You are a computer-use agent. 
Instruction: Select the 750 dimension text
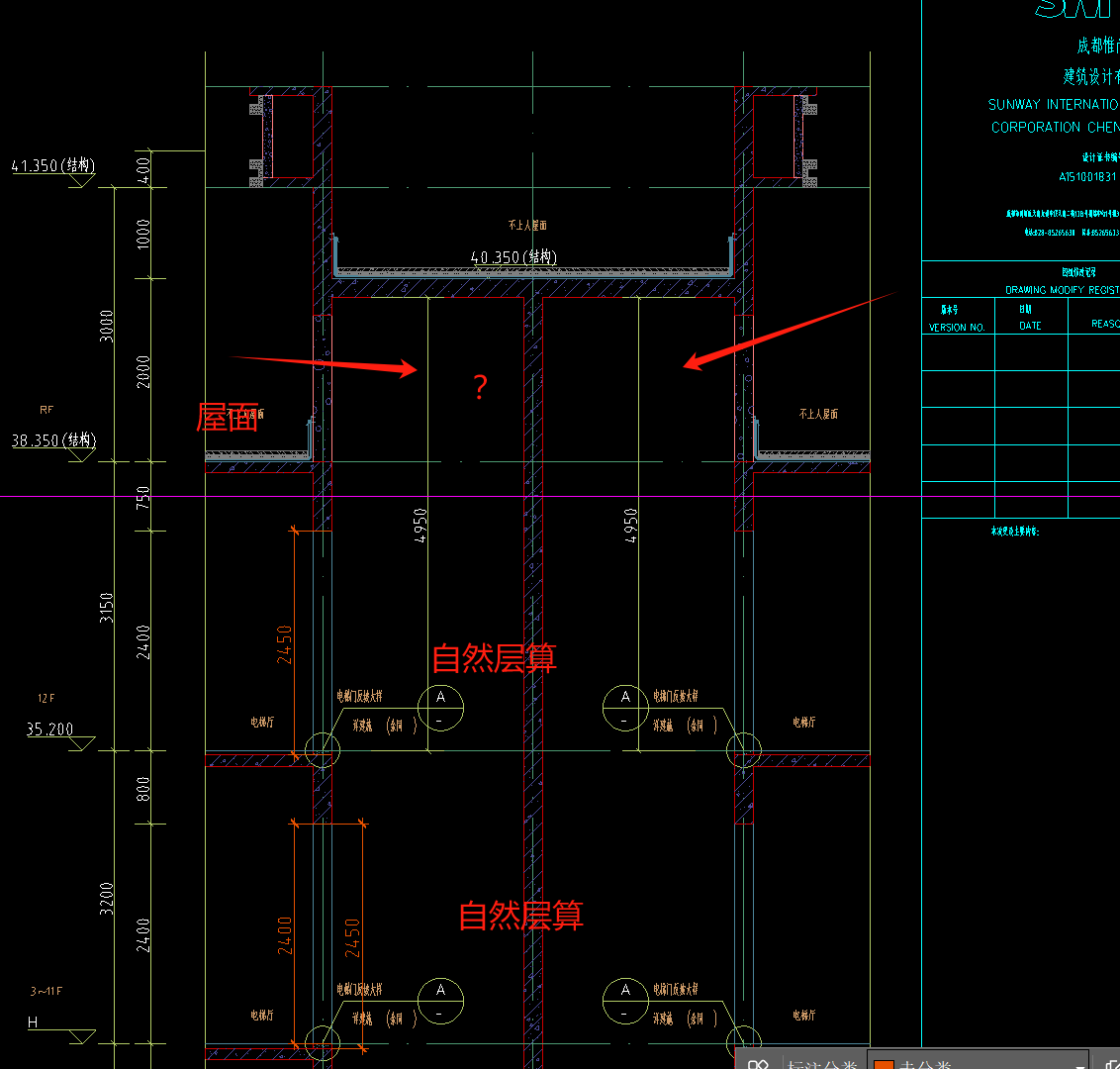pos(143,497)
